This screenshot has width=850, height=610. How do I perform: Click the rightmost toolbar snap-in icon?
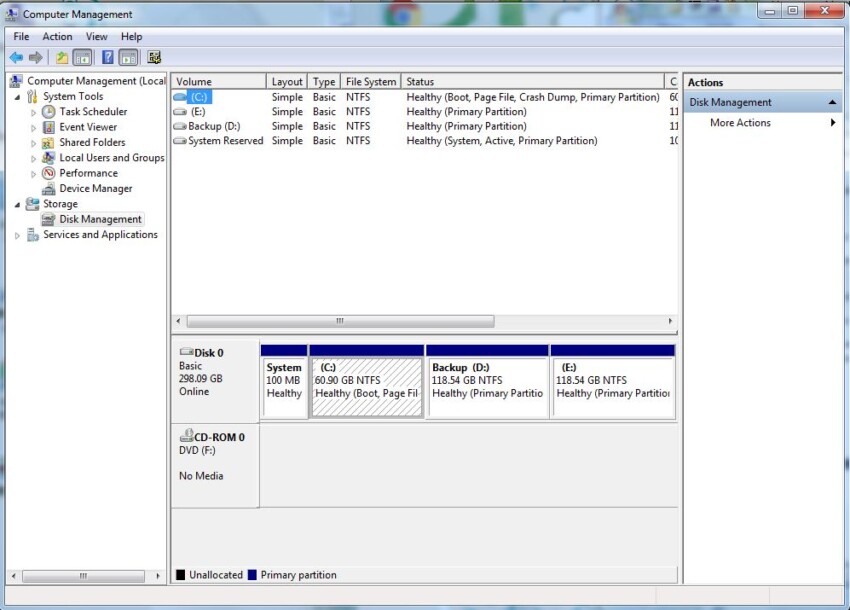pos(152,57)
